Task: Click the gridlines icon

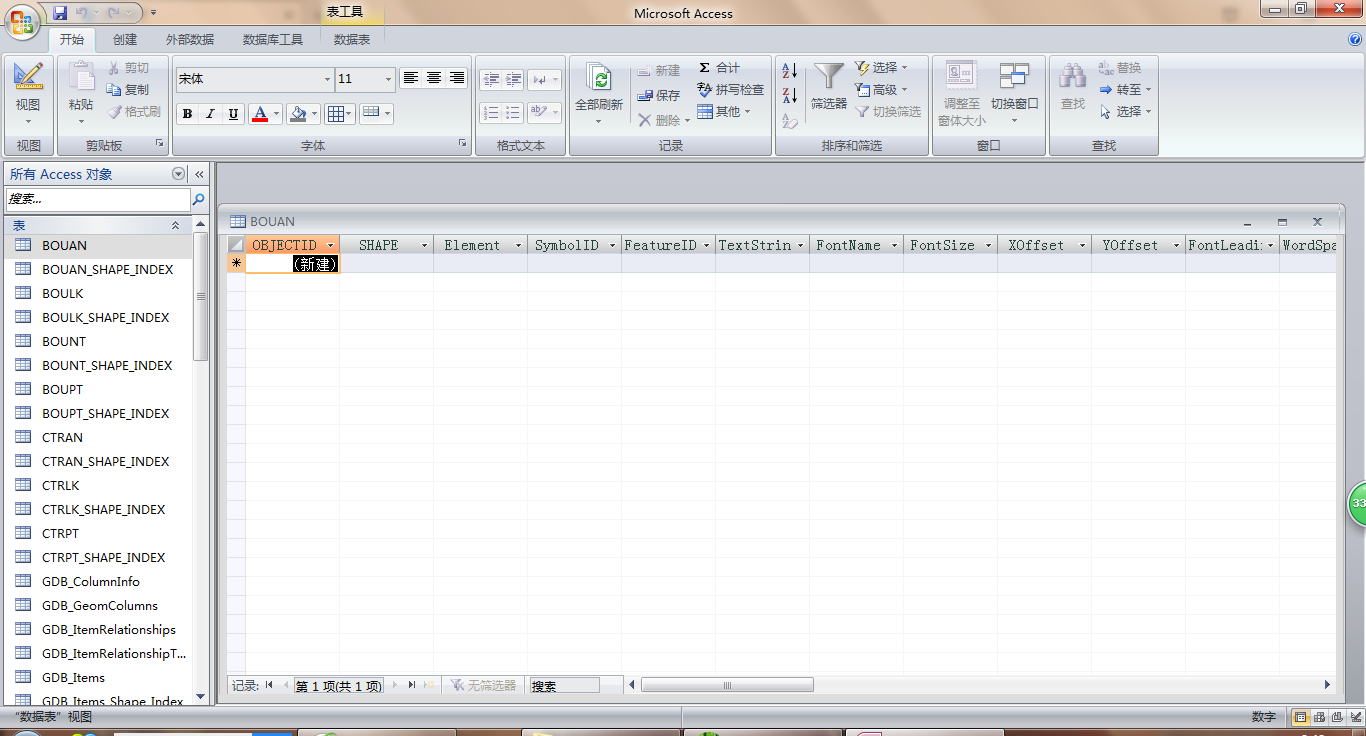Action: (335, 114)
